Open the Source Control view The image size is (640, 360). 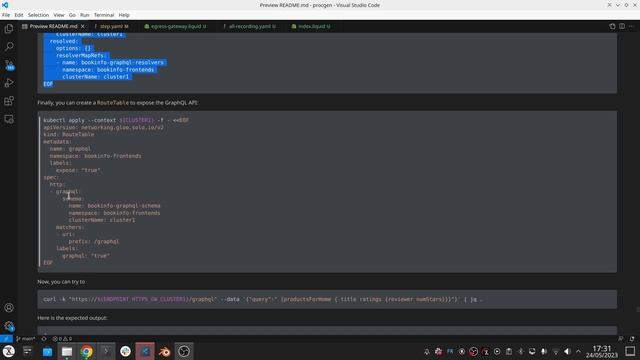[9, 65]
